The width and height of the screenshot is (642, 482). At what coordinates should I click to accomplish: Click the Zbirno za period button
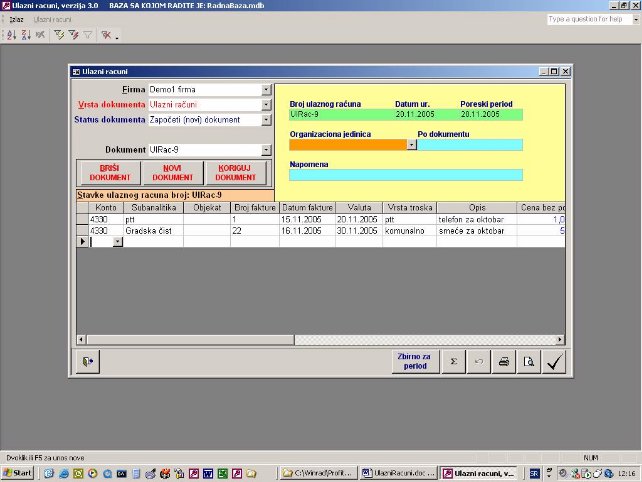click(413, 362)
